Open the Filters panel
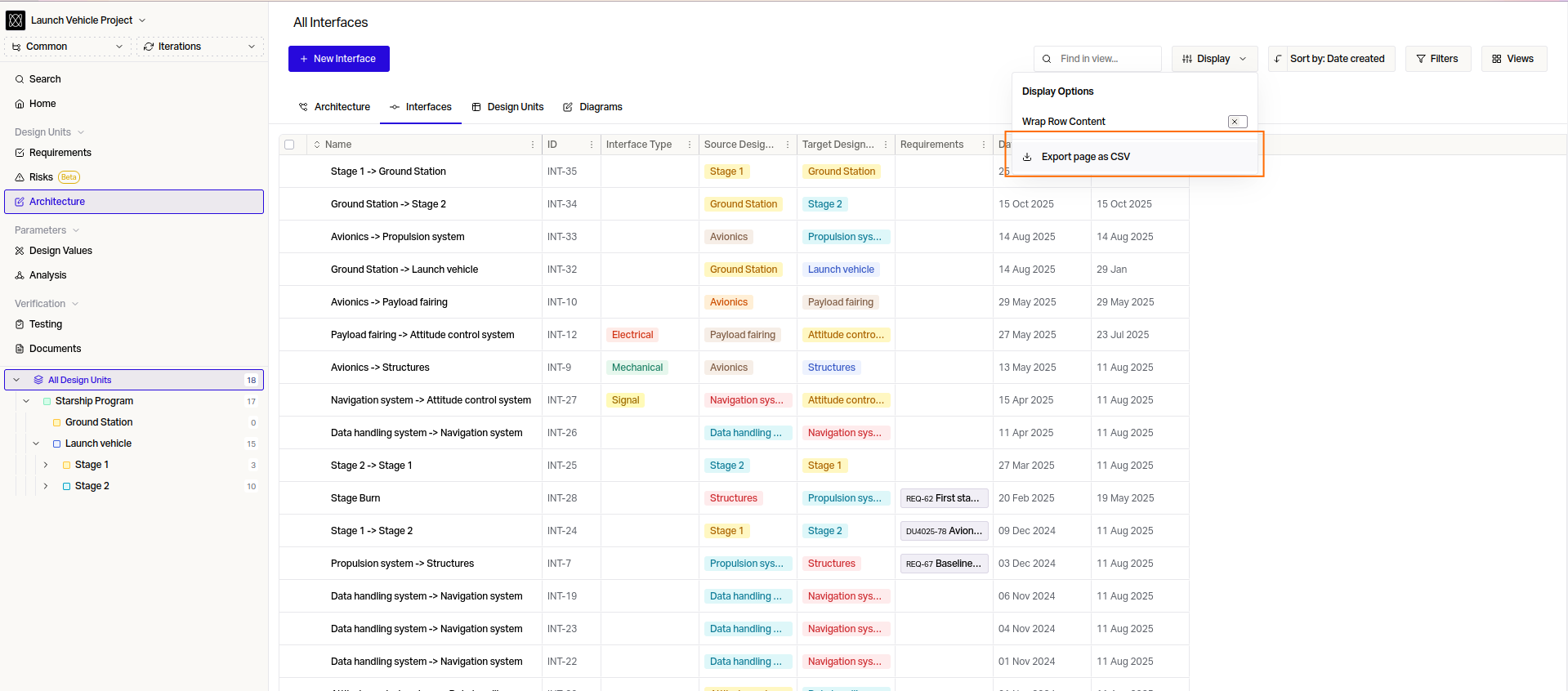 coord(1437,59)
